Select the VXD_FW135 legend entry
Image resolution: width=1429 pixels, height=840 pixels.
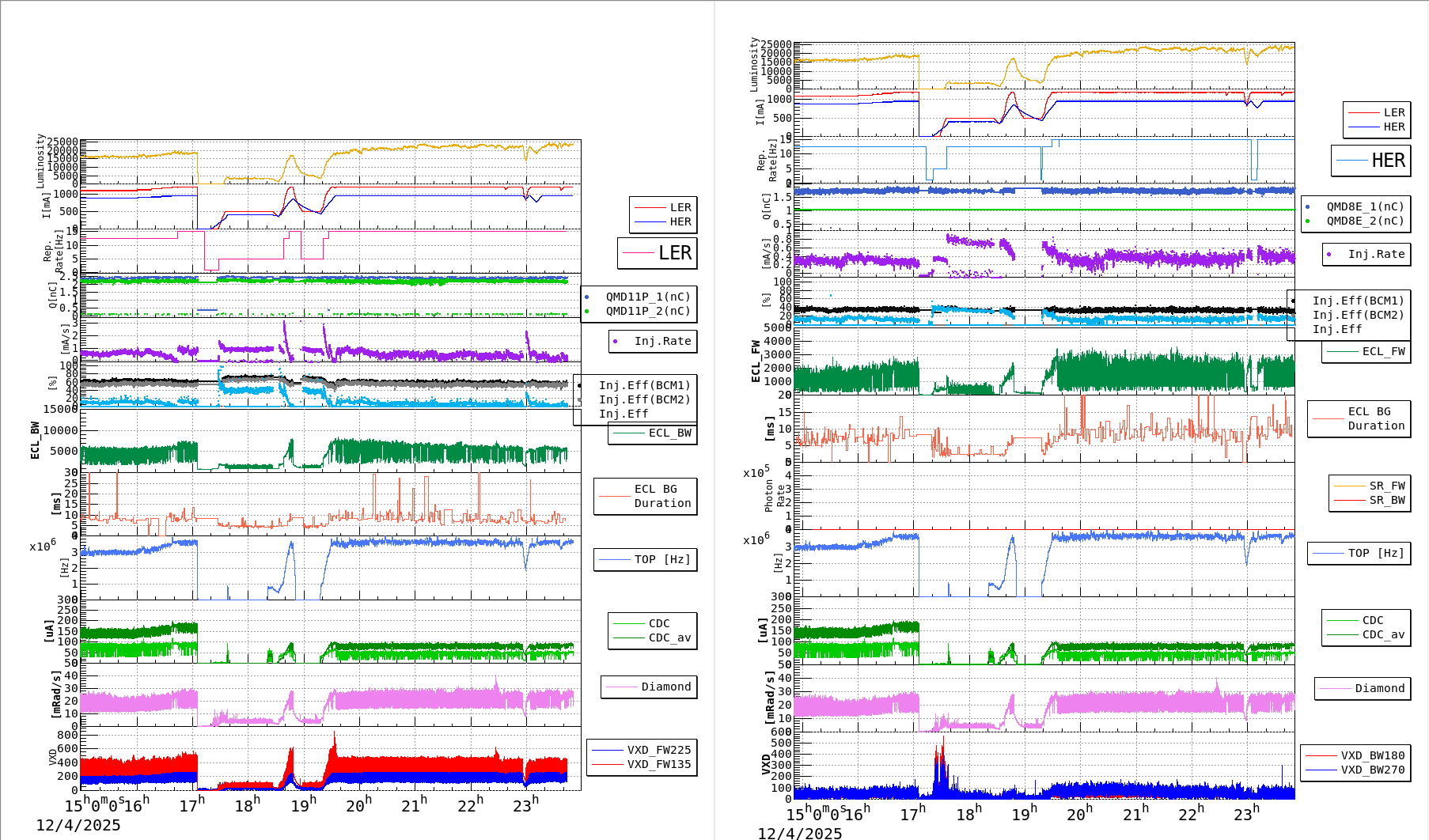[658, 764]
